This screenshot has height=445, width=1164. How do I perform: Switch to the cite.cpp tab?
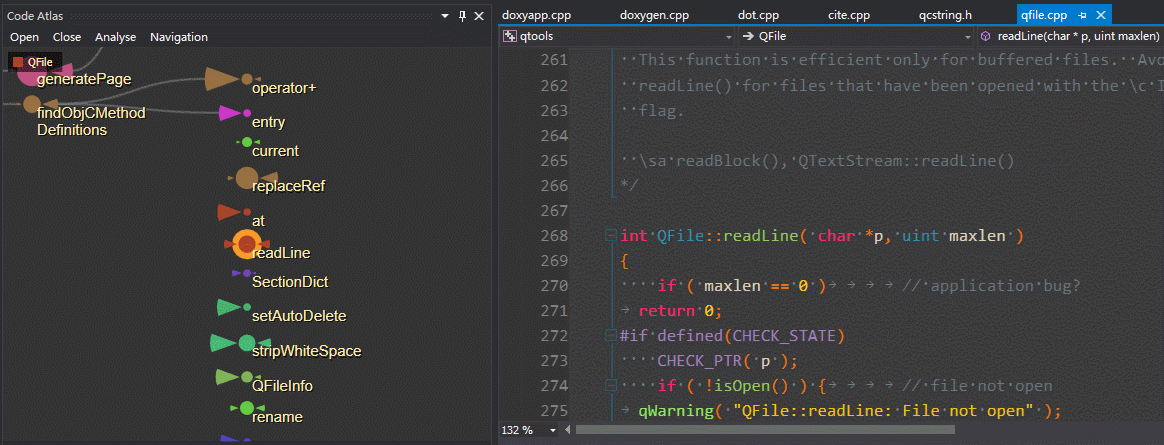pyautogui.click(x=849, y=15)
